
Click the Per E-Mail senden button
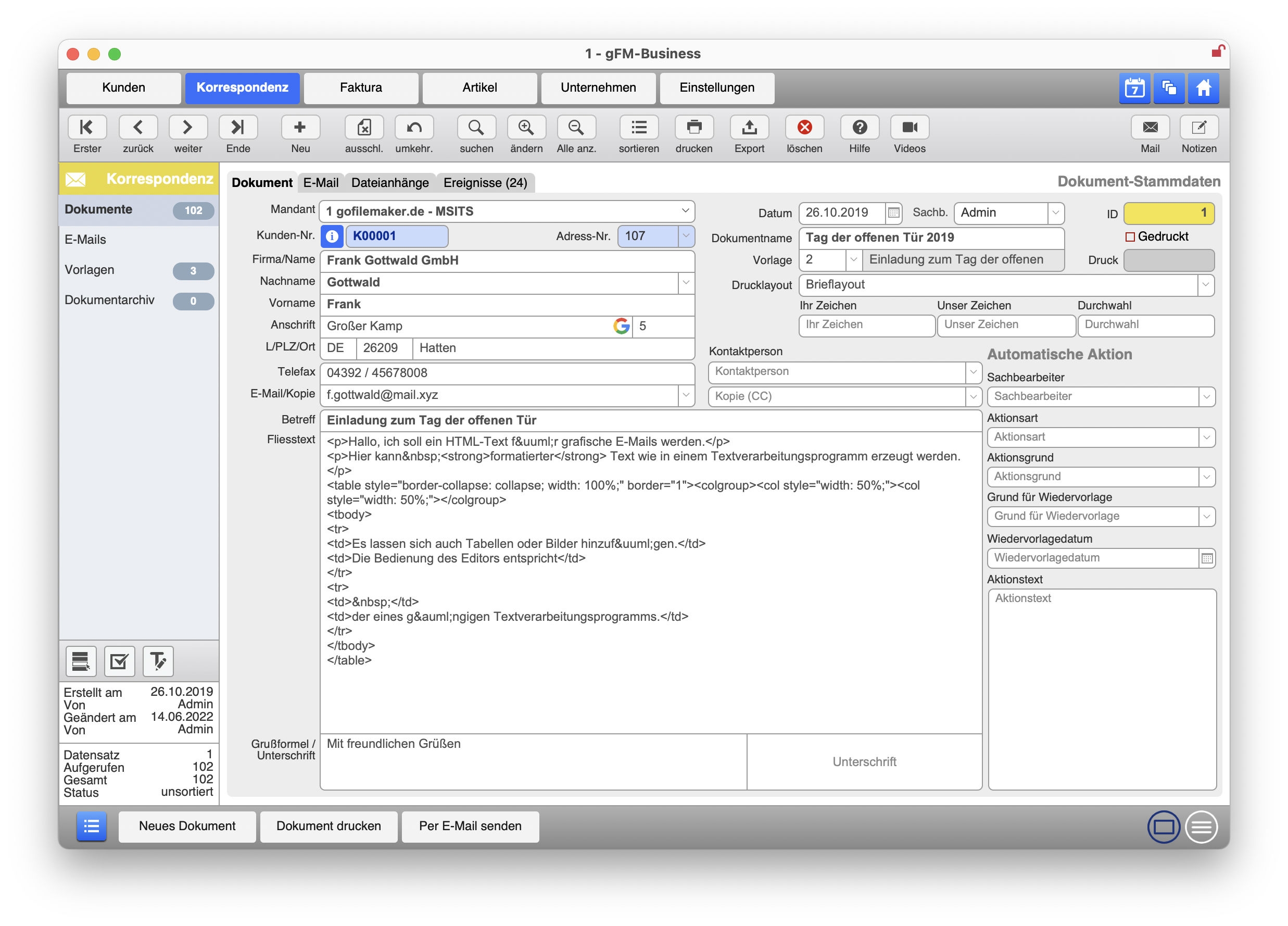(x=470, y=826)
